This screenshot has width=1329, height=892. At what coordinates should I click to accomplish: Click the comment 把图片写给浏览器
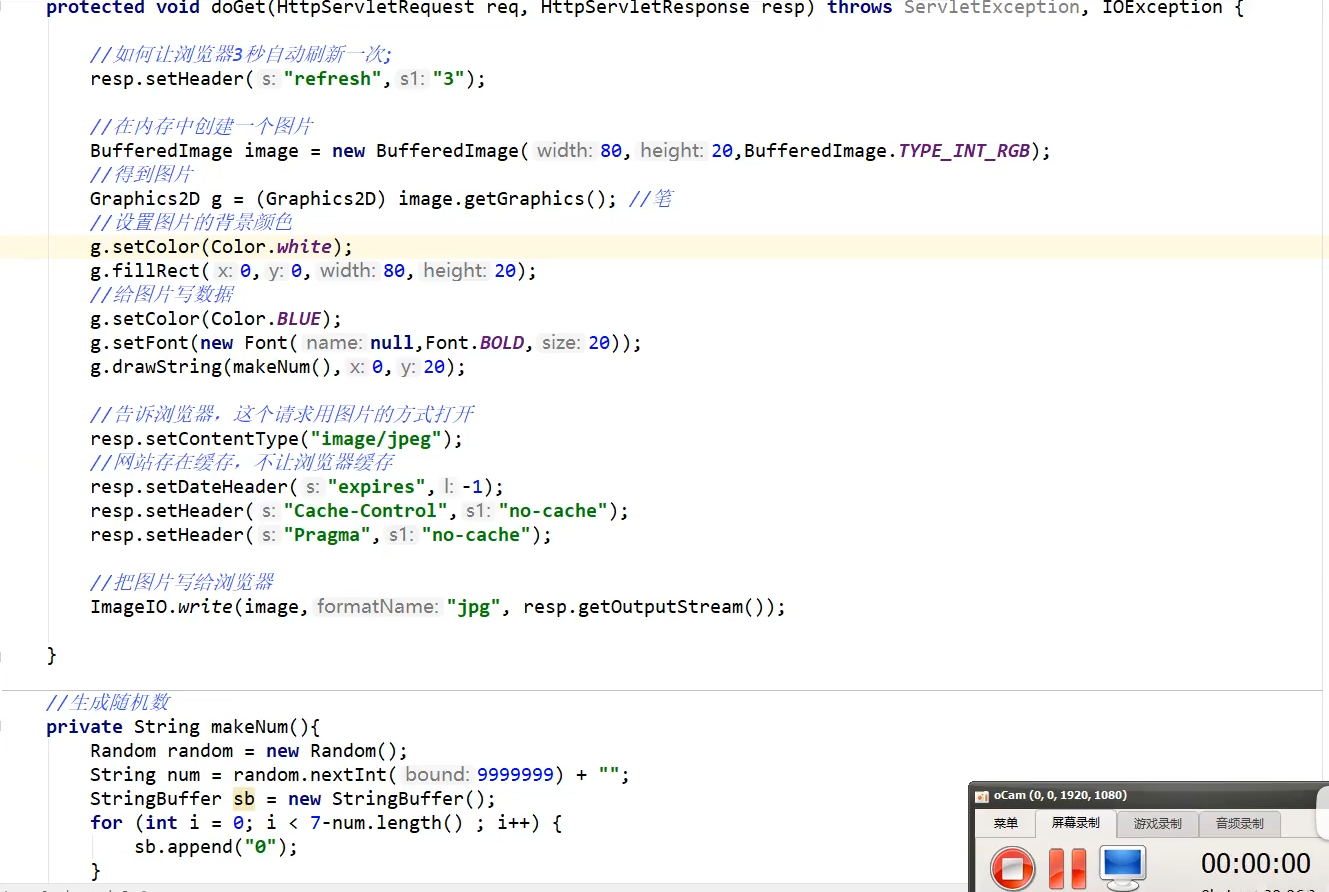pyautogui.click(x=182, y=583)
